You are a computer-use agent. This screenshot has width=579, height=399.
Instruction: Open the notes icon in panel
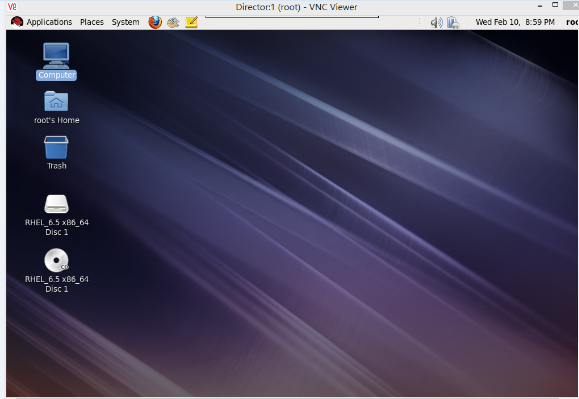192,23
